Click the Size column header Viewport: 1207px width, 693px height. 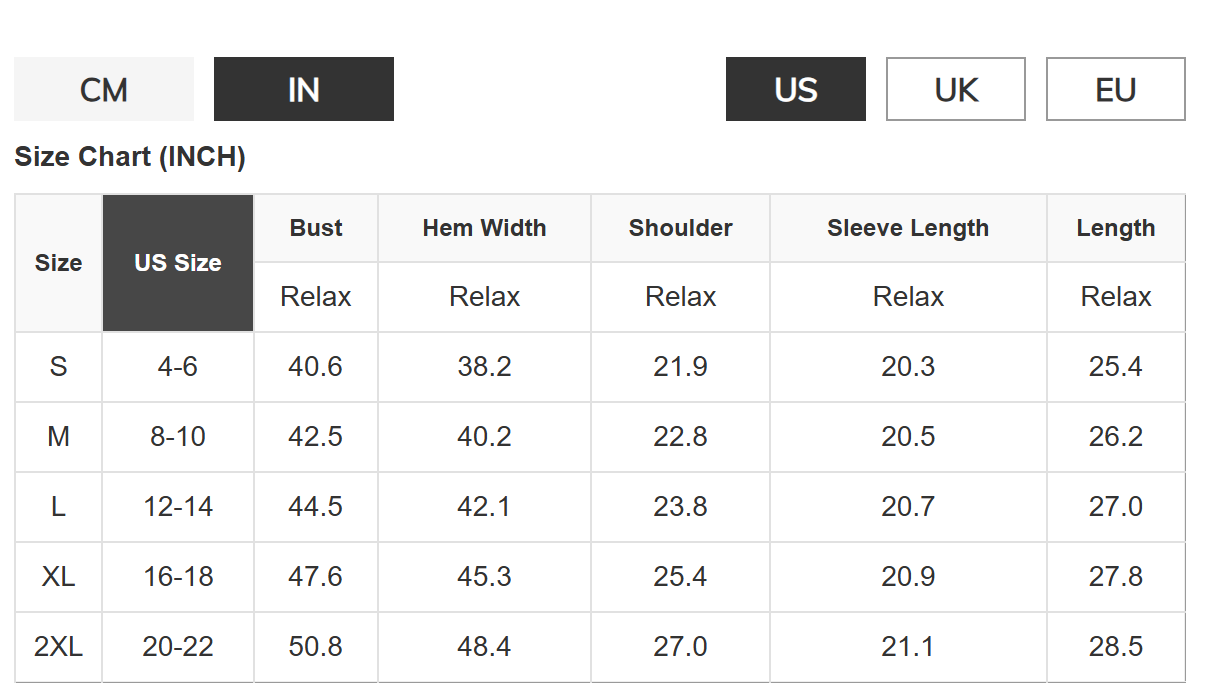[x=58, y=263]
